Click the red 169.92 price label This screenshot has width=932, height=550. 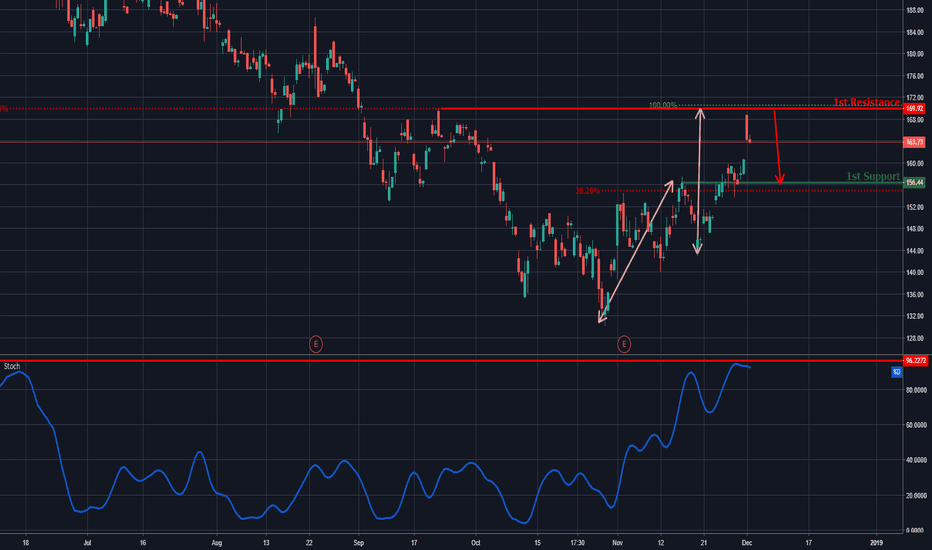point(914,109)
